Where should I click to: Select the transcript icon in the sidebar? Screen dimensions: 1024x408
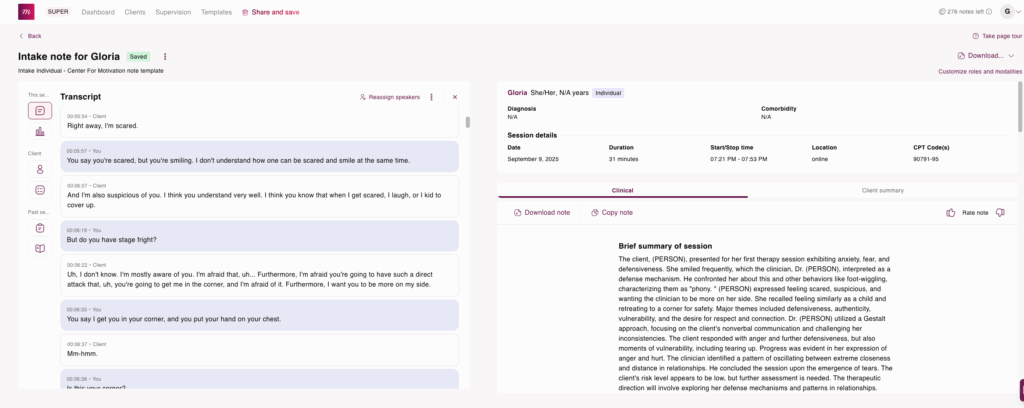40,110
